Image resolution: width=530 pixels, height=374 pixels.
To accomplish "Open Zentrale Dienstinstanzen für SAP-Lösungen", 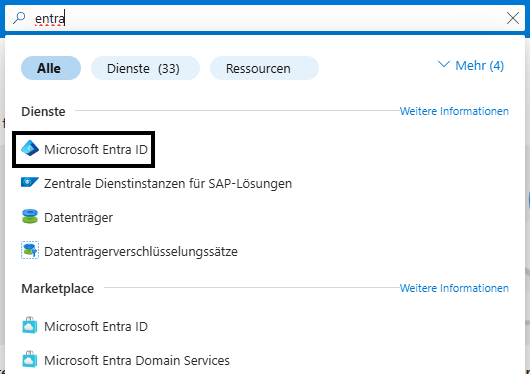I will tap(168, 184).
